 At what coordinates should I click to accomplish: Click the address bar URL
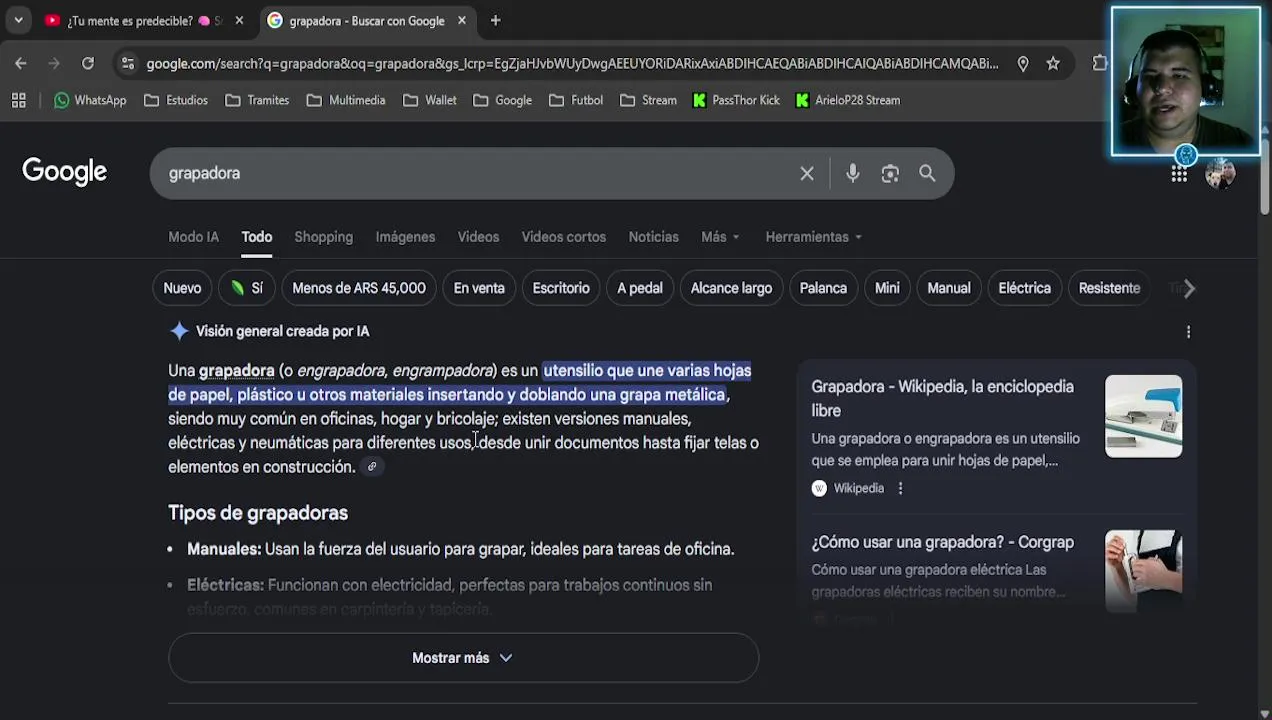pos(572,63)
